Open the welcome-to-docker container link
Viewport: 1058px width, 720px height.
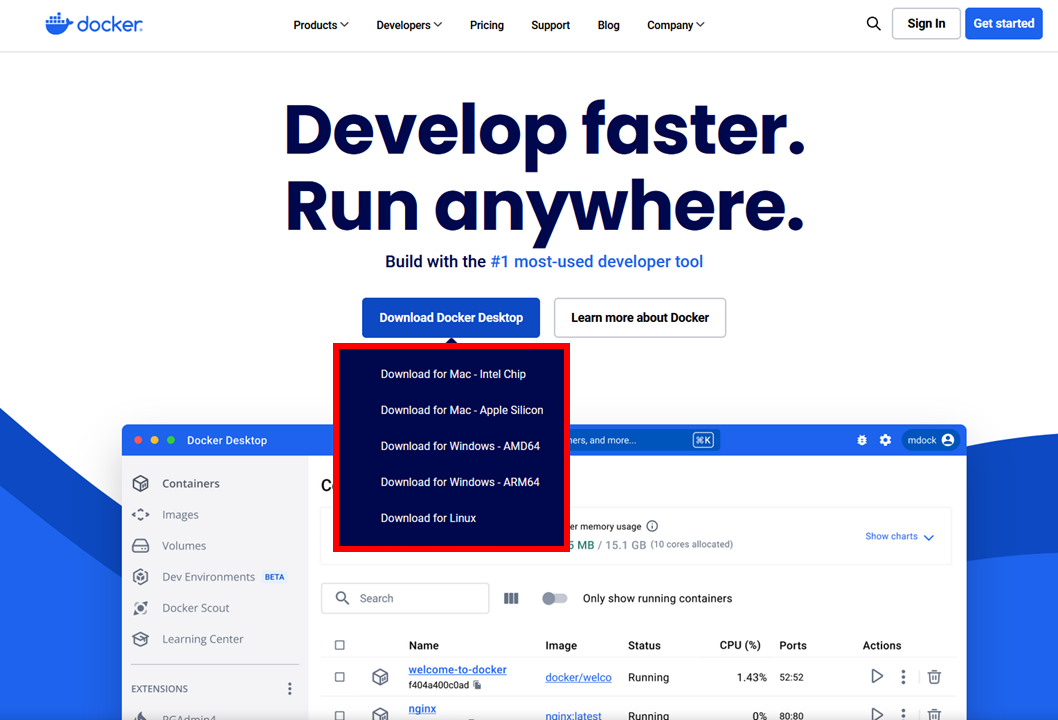[x=457, y=669]
